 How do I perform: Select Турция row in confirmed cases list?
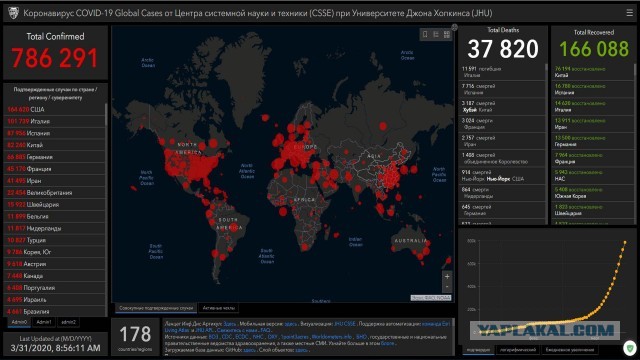(54, 240)
